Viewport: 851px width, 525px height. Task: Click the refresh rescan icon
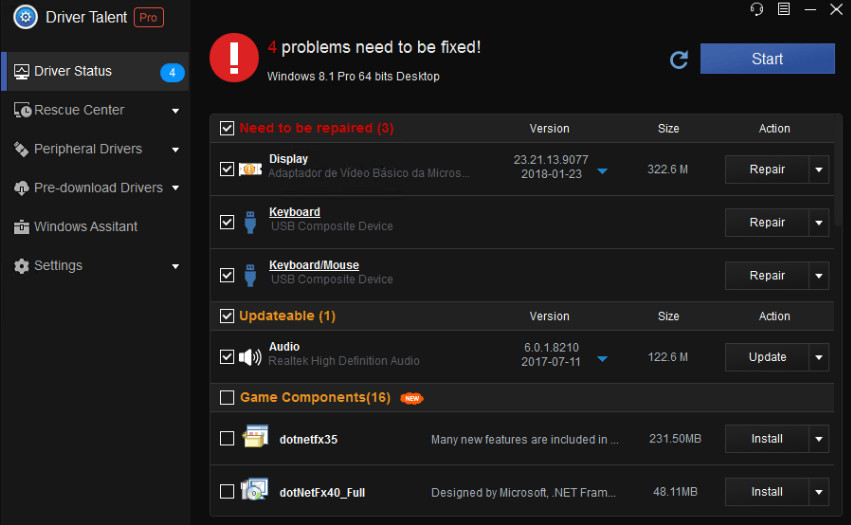coord(678,59)
